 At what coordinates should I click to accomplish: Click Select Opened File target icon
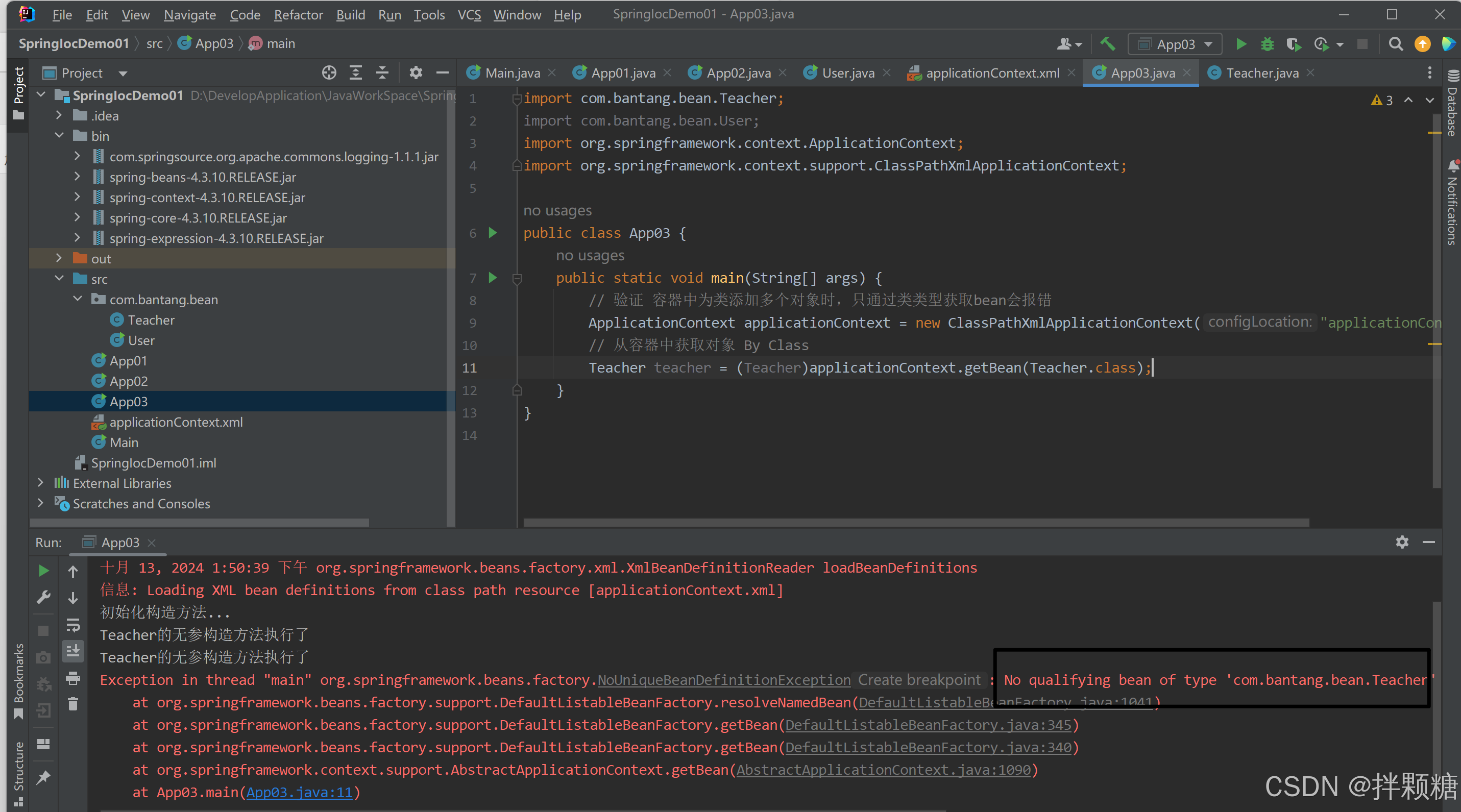329,72
